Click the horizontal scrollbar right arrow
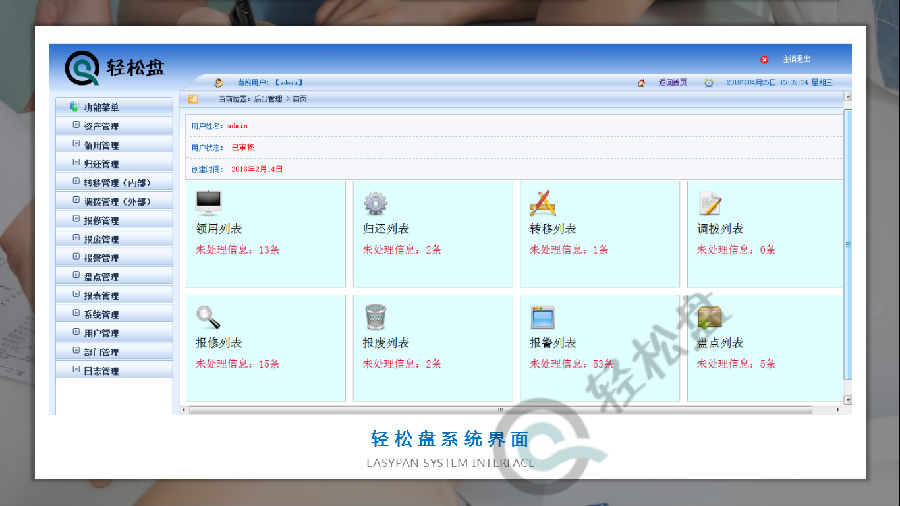The image size is (900, 506). click(x=837, y=410)
